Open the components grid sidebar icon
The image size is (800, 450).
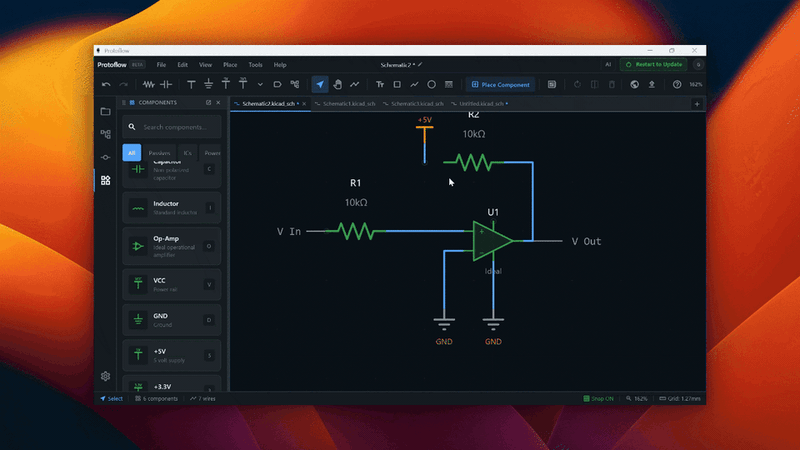(x=106, y=180)
